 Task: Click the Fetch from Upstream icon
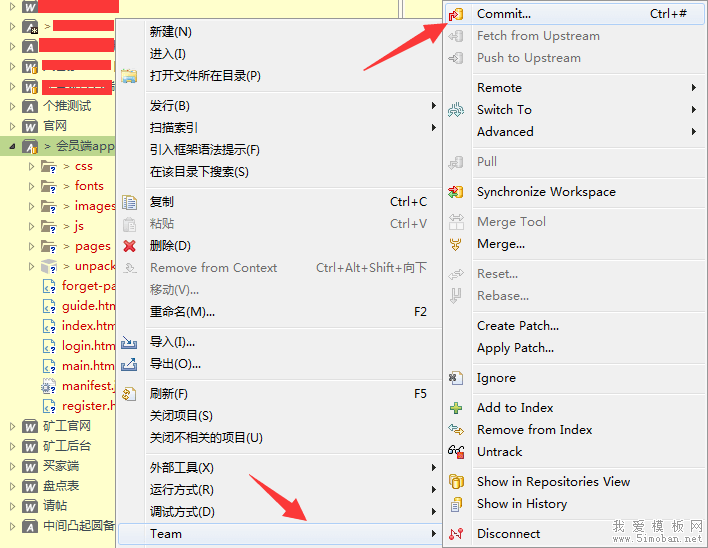pos(456,36)
